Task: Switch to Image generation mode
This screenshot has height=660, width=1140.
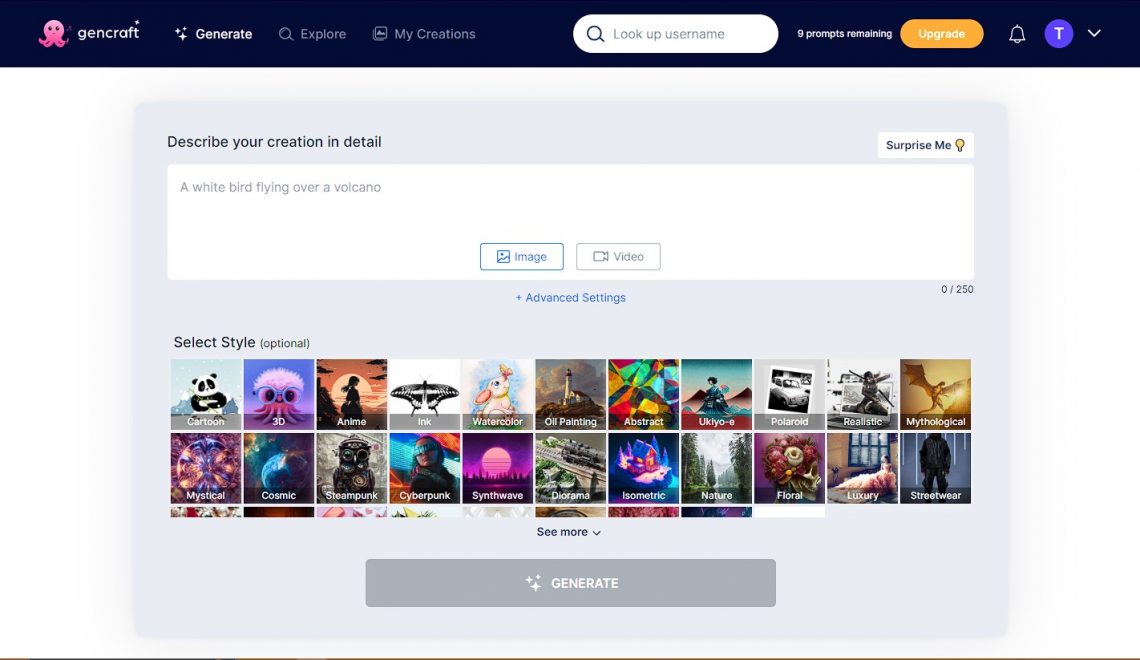Action: 521,257
